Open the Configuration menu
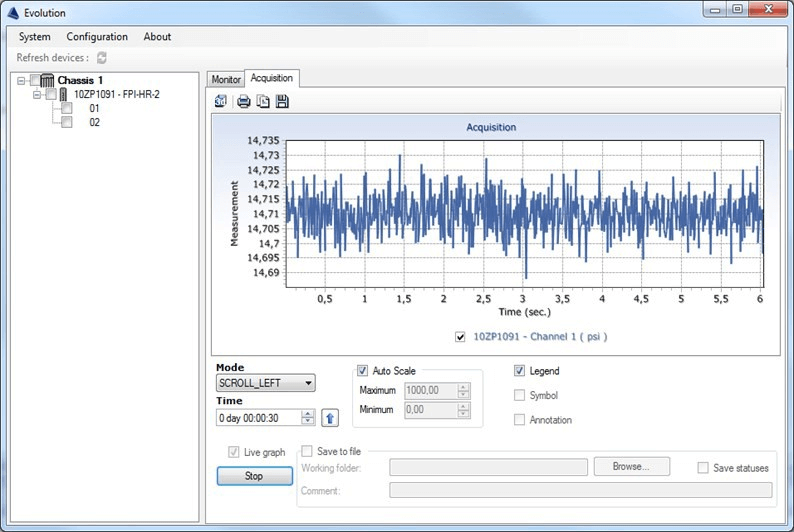794x532 pixels. click(x=97, y=37)
